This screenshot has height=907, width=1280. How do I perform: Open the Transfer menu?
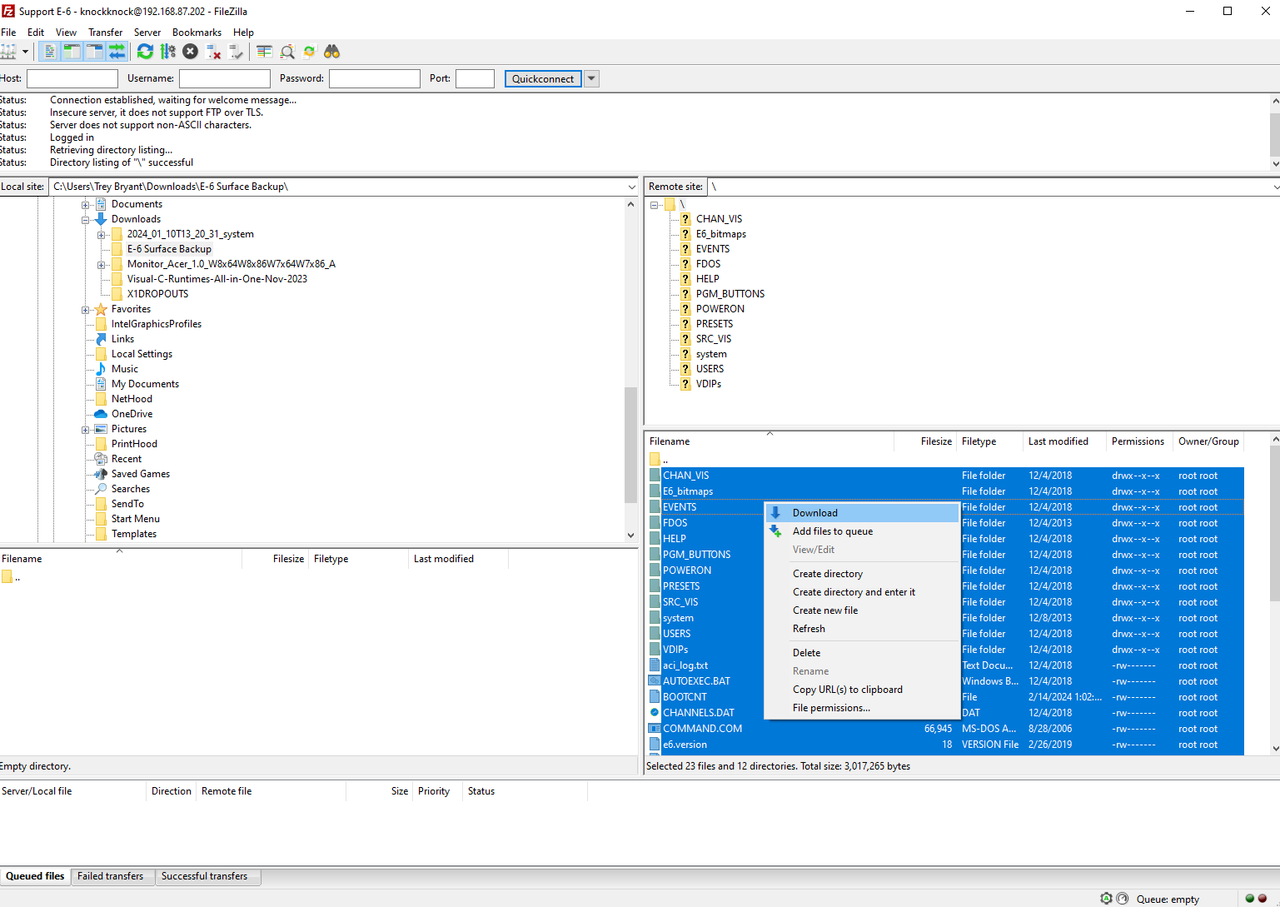[105, 32]
